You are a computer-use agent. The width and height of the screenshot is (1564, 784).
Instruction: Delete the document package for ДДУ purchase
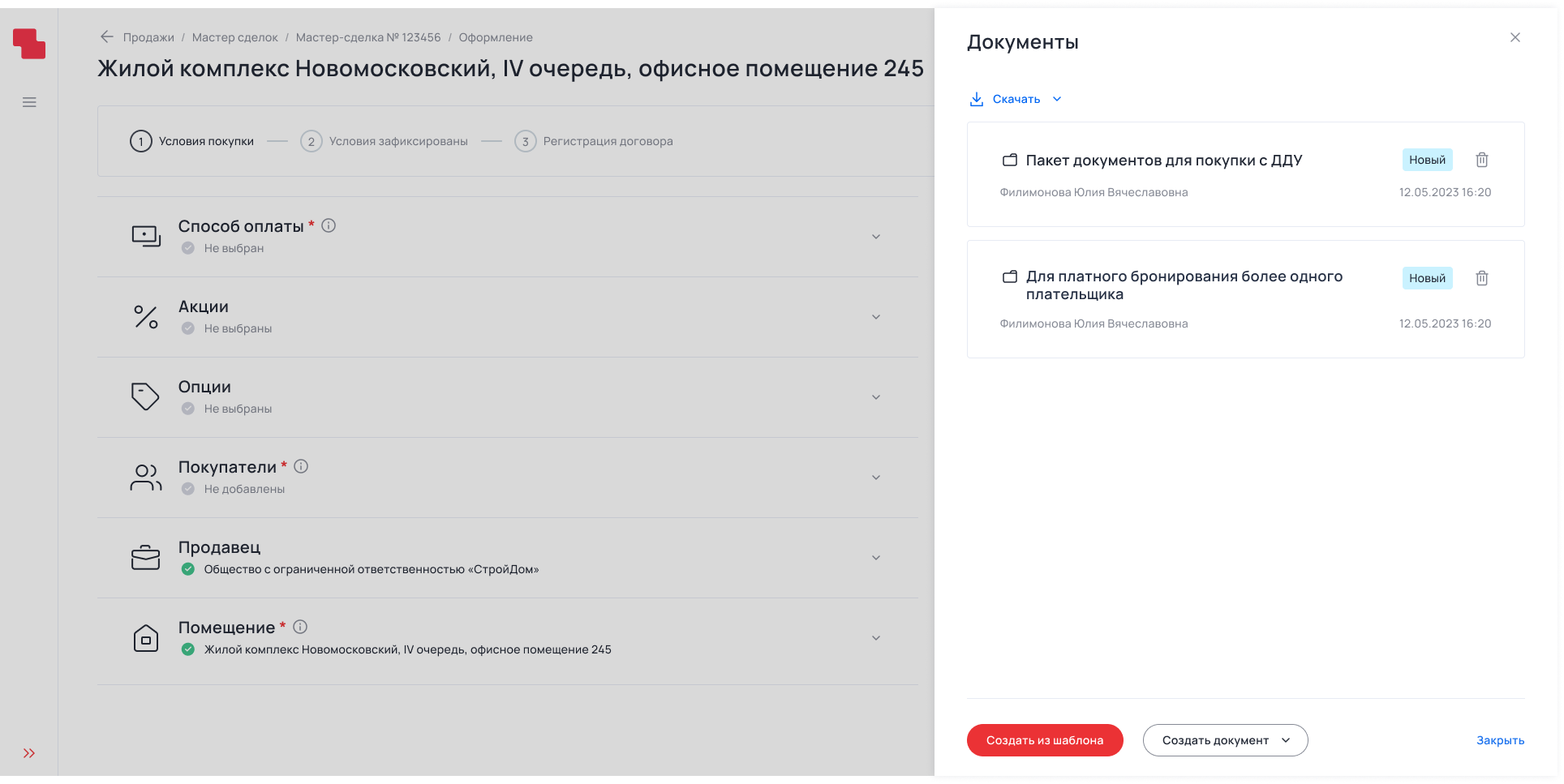pos(1482,160)
